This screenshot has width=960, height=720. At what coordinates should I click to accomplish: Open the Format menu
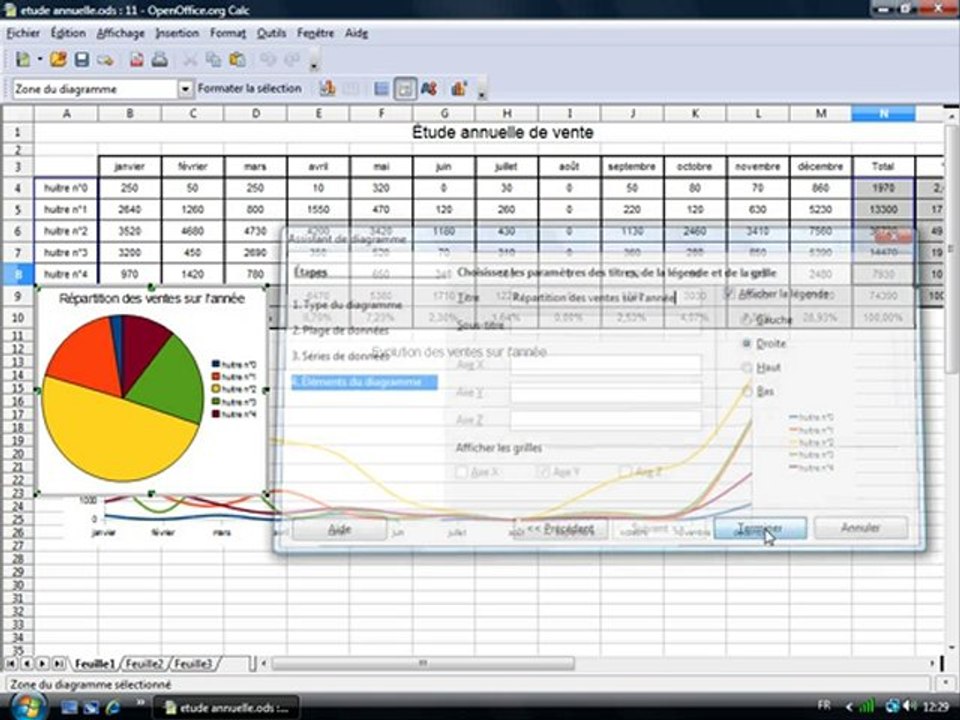click(228, 33)
